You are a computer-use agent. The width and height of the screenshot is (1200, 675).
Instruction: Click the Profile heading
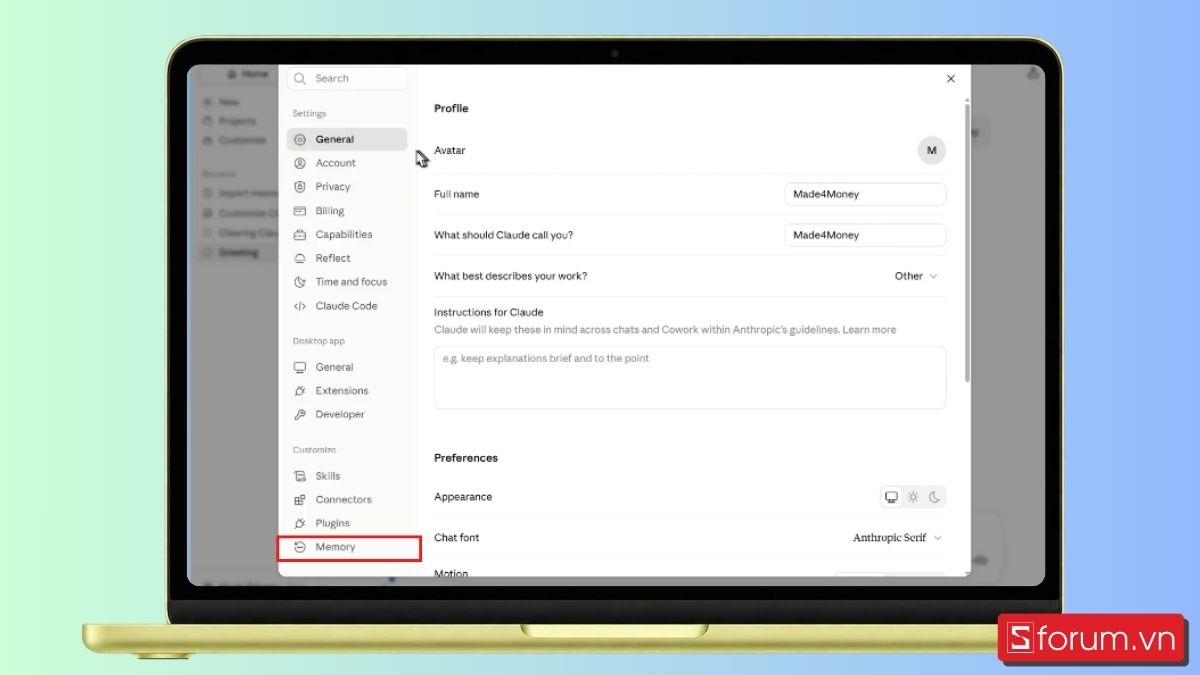pos(451,108)
